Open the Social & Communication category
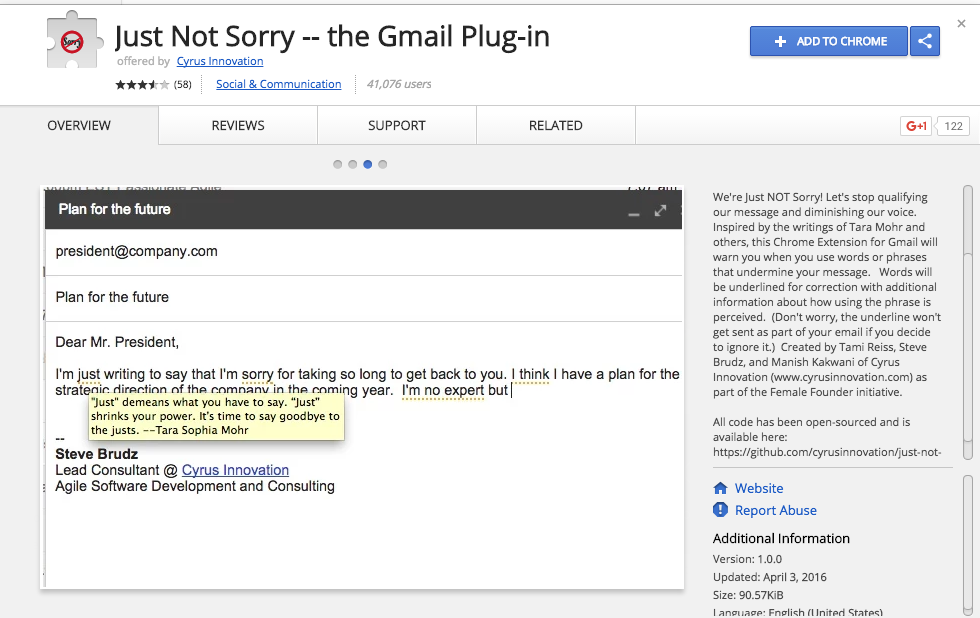This screenshot has height=618, width=980. 279,84
